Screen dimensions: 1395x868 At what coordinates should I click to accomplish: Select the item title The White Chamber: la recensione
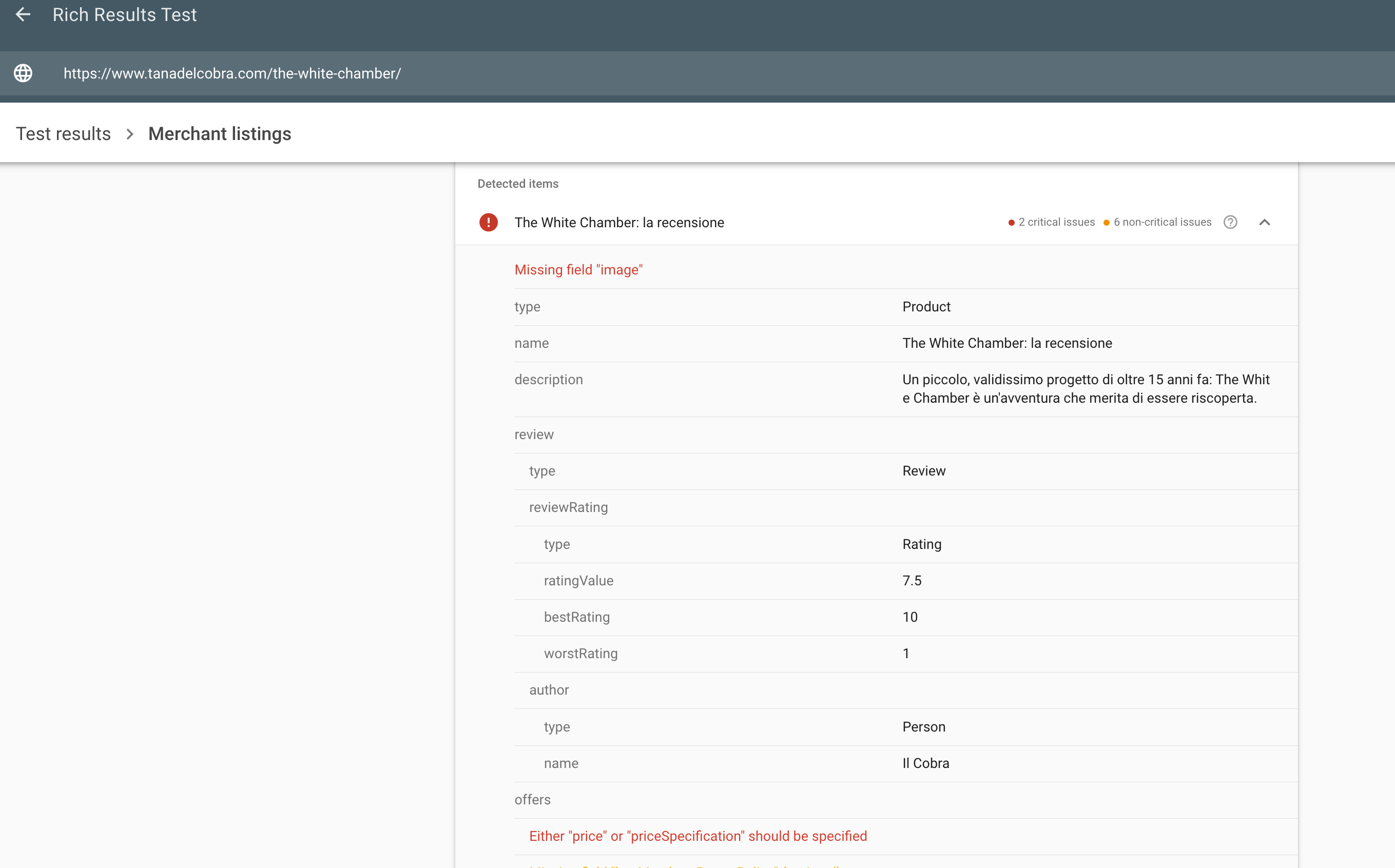point(619,223)
